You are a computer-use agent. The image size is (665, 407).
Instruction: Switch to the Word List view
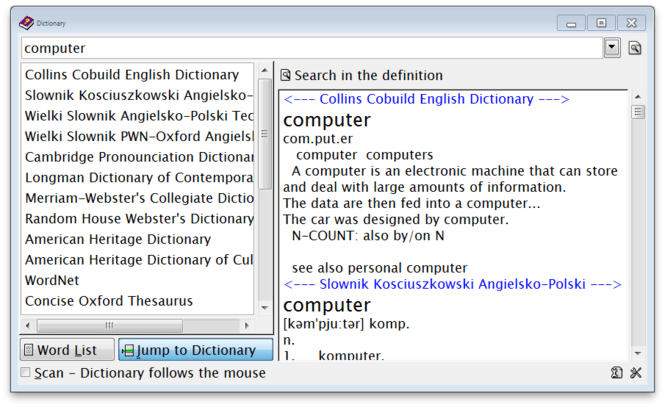coord(67,350)
